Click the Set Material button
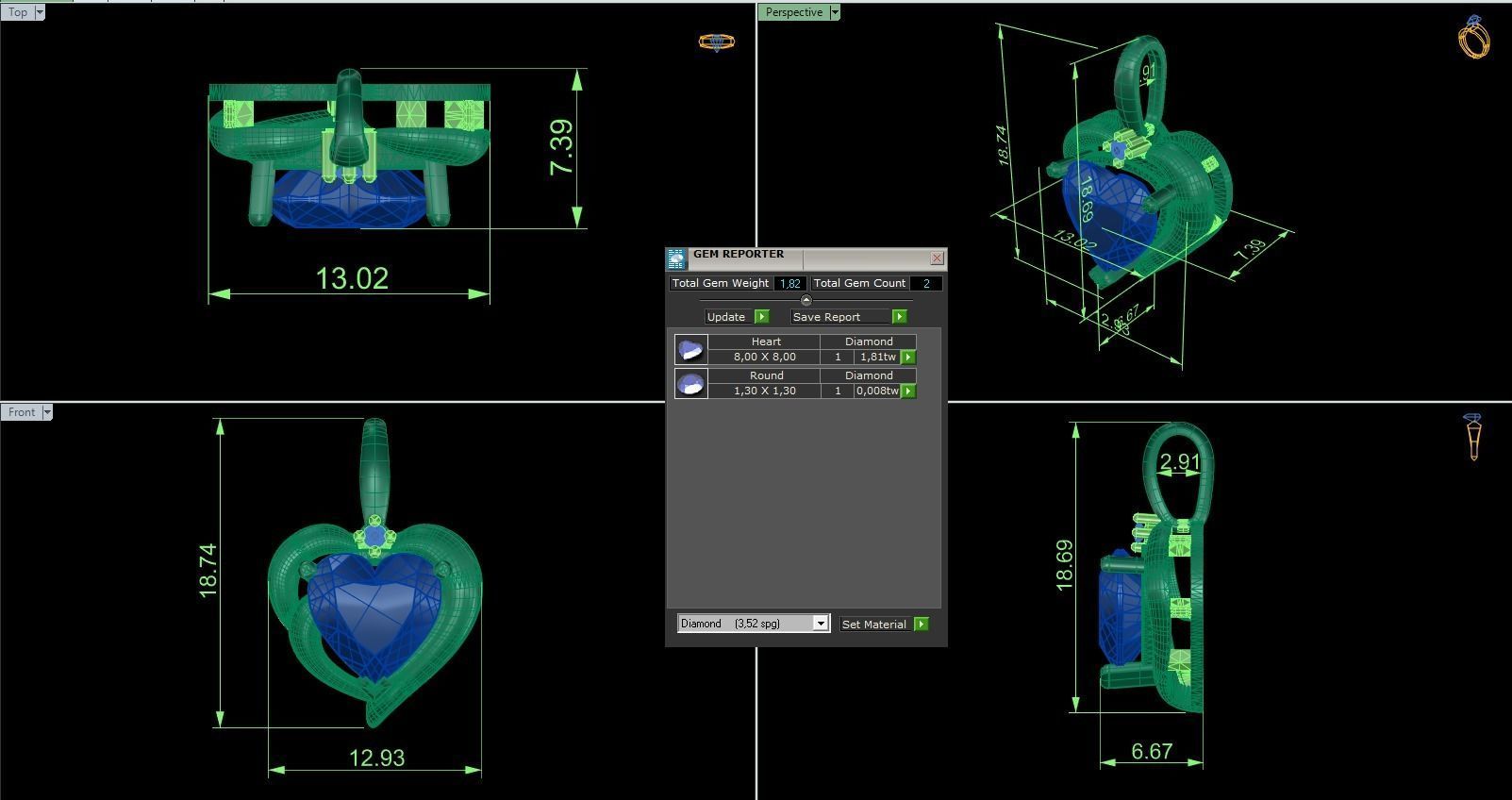The image size is (1512, 800). [874, 625]
